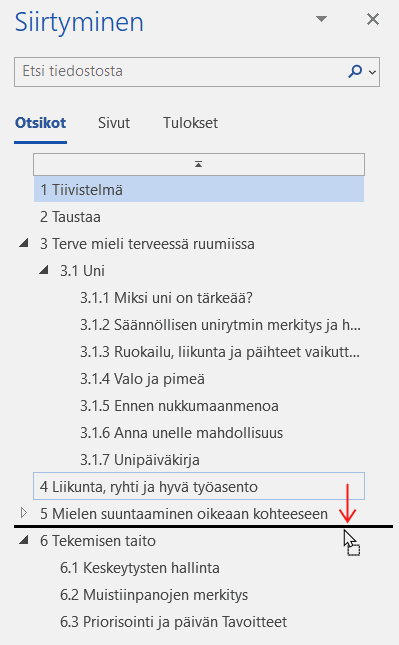This screenshot has width=399, height=645.
Task: Click the Etsi tiedostosta search field
Action: 180,72
